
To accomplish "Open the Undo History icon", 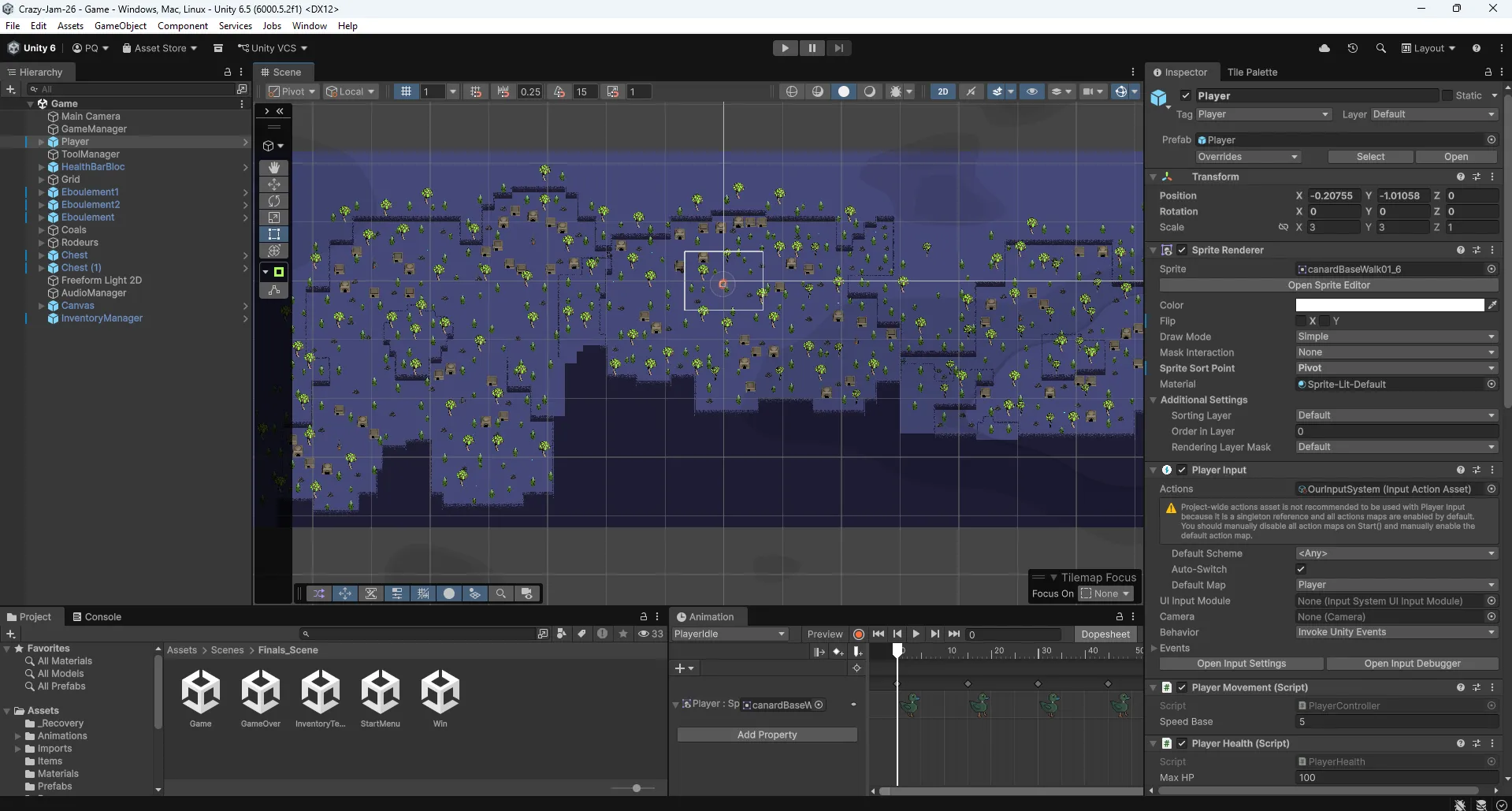I will (1353, 48).
